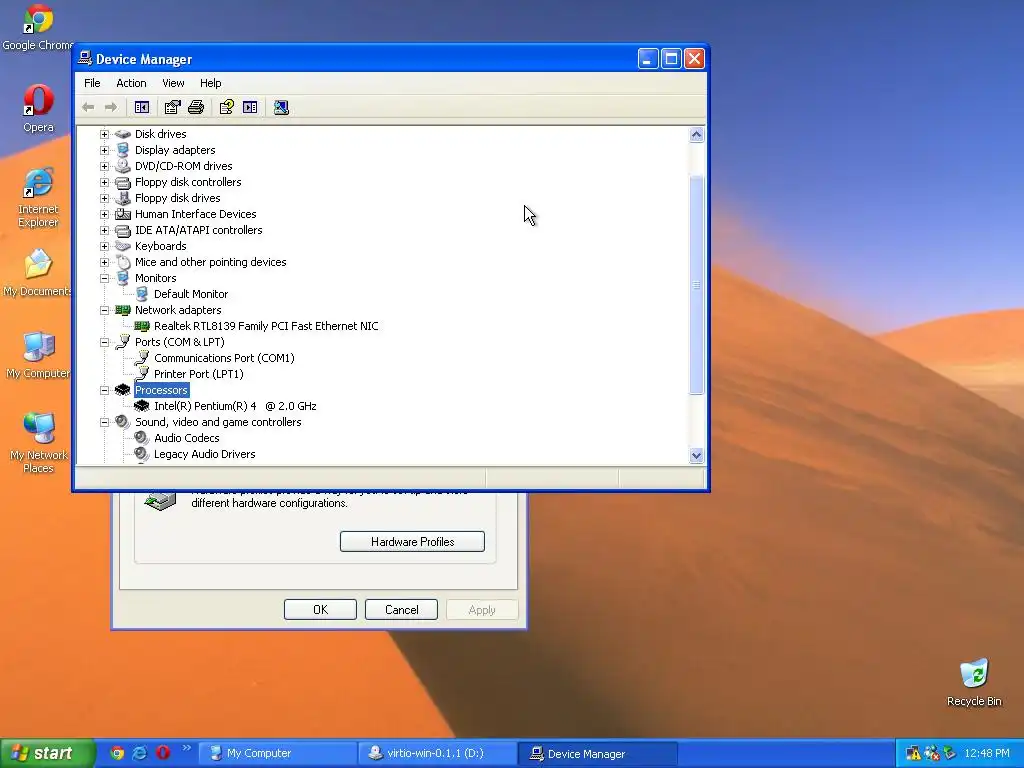Click the vertical scrollbar thumb
Screen dimensions: 1024x768
click(x=696, y=285)
